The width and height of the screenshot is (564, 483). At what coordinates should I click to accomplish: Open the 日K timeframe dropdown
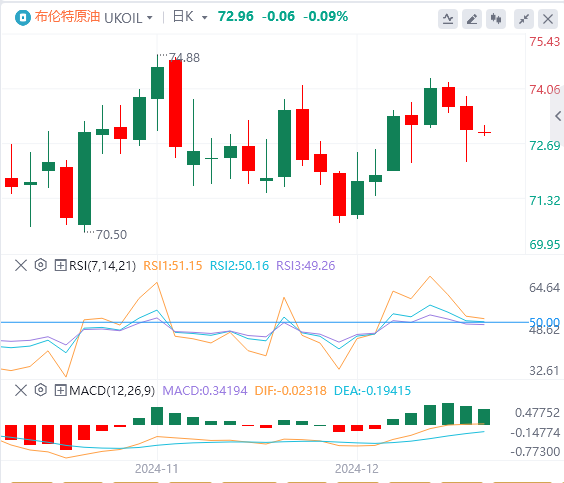pyautogui.click(x=190, y=17)
